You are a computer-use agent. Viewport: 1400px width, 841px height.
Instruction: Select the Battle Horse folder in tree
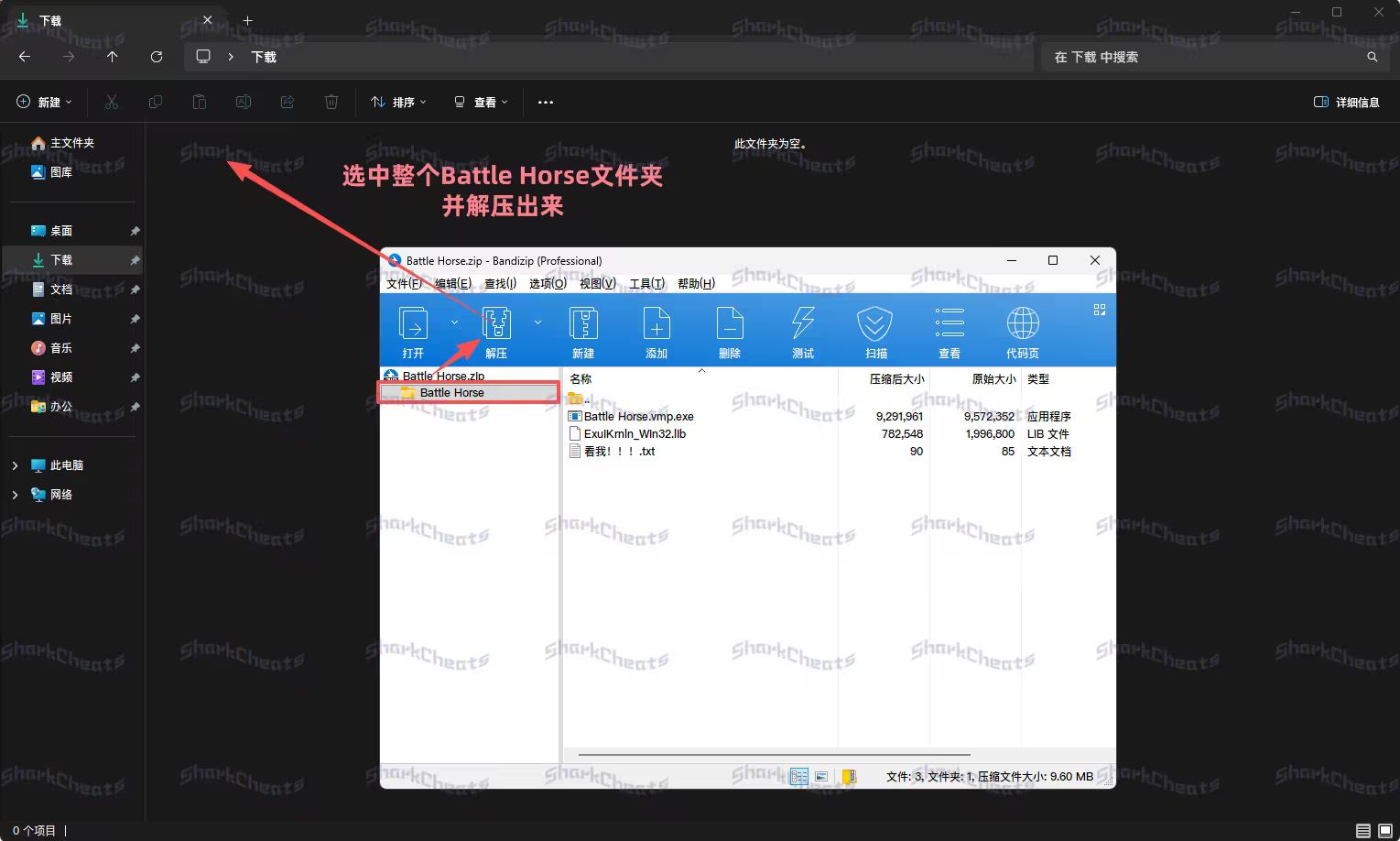[451, 393]
